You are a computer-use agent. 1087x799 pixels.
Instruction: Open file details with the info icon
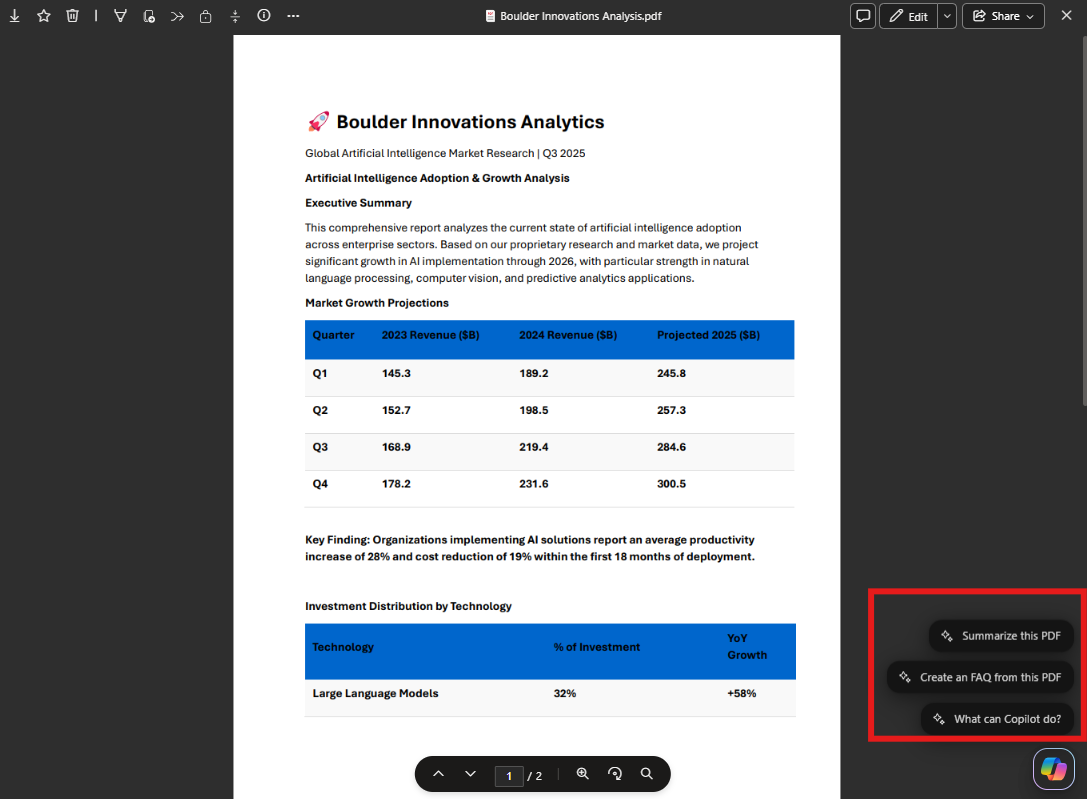point(264,16)
